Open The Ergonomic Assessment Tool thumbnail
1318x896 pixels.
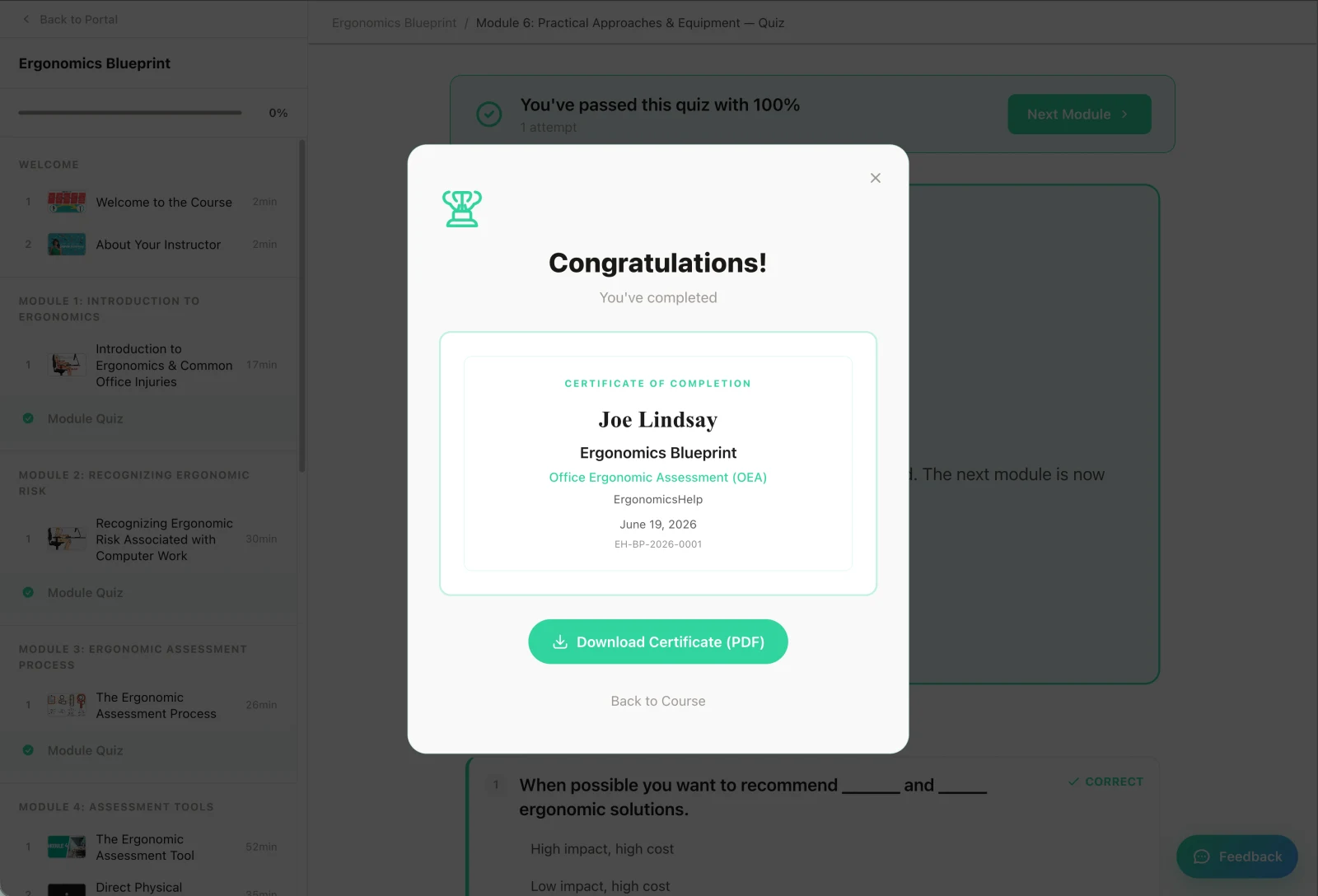click(67, 847)
